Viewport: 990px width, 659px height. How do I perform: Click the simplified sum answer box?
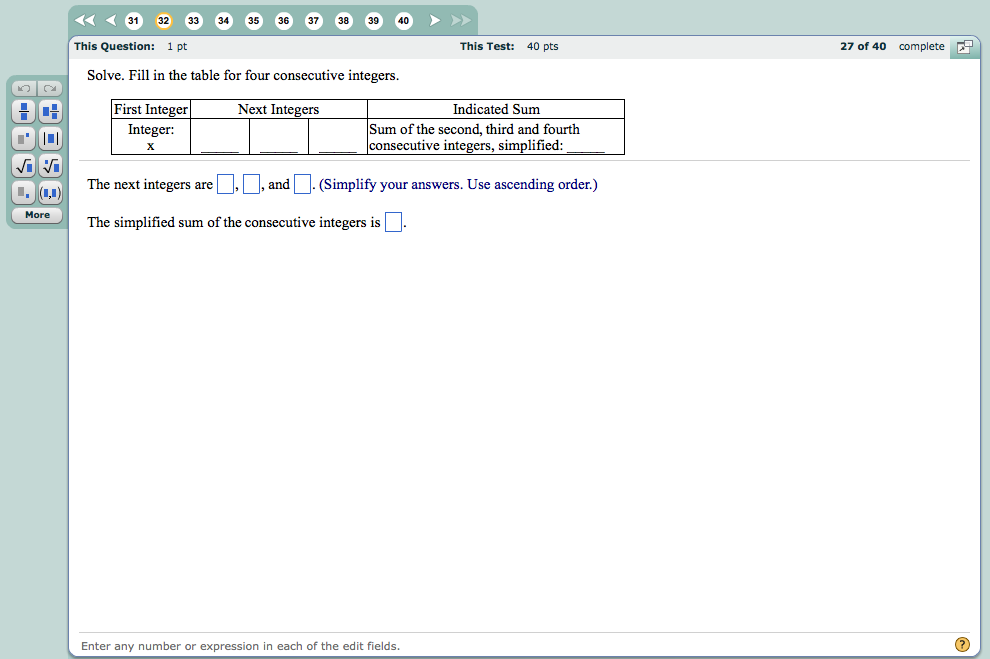(393, 223)
